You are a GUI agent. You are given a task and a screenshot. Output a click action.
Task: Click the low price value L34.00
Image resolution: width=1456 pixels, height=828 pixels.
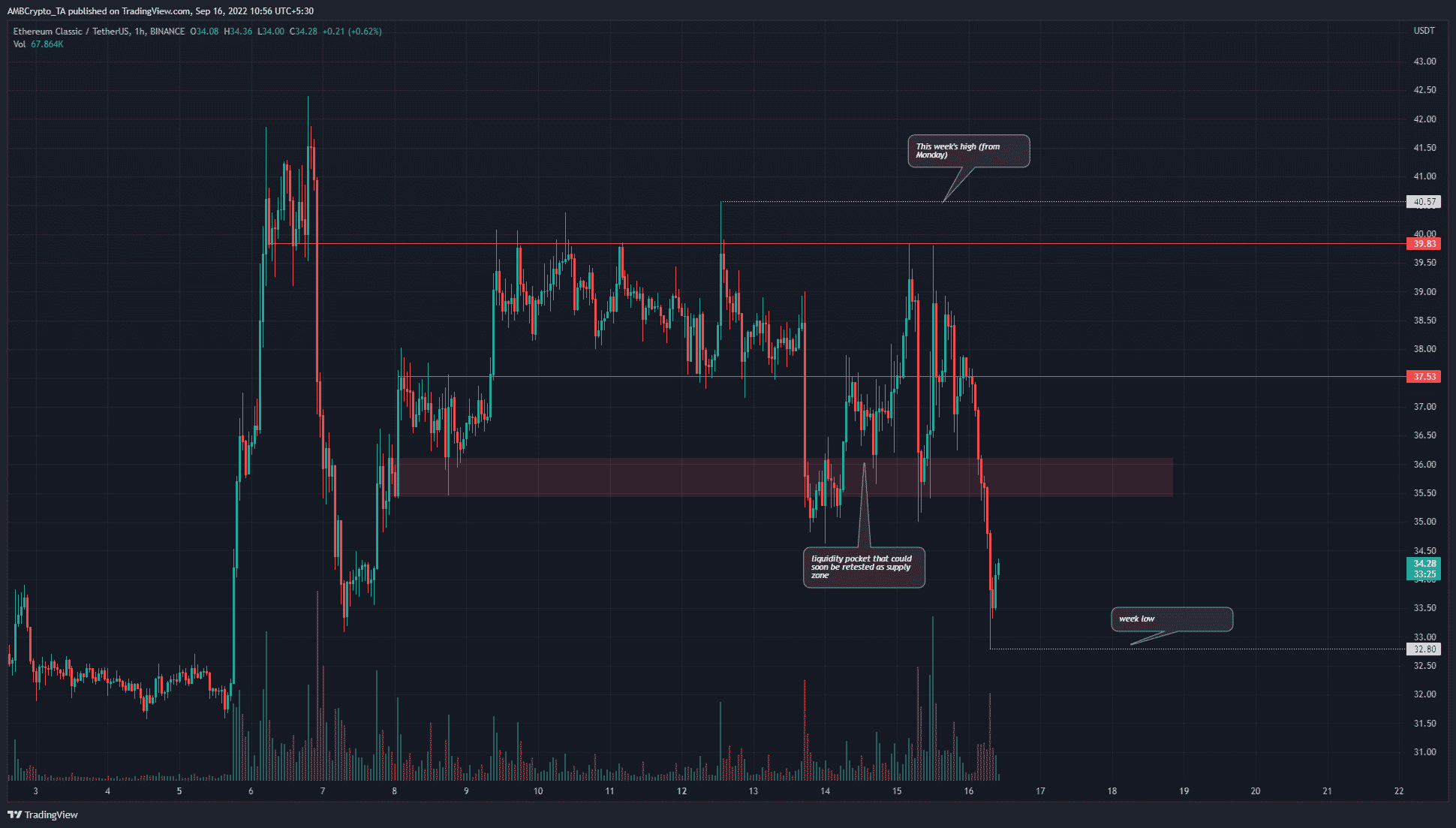[x=271, y=32]
